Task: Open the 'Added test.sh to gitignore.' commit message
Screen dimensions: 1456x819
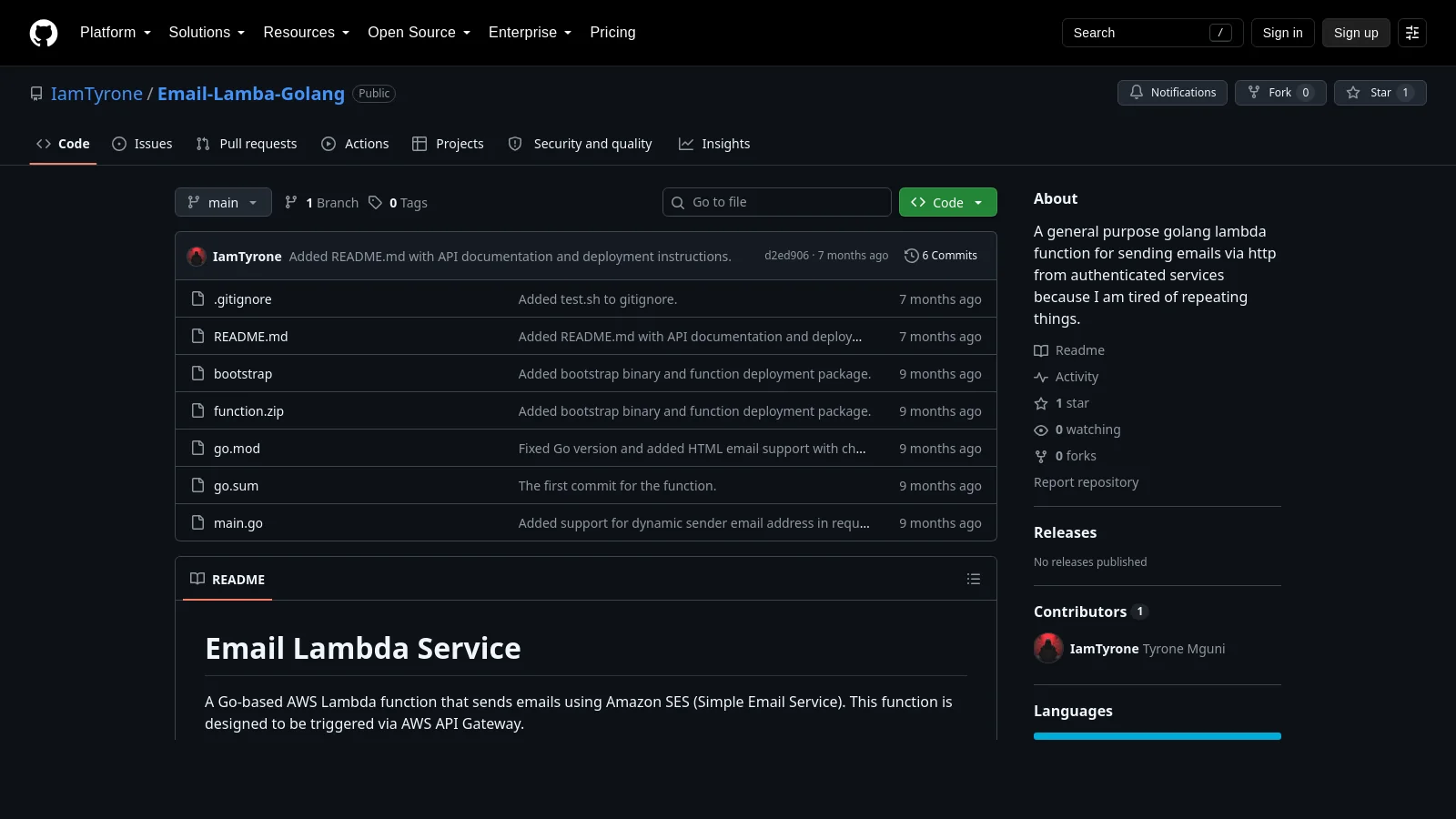Action: (598, 299)
